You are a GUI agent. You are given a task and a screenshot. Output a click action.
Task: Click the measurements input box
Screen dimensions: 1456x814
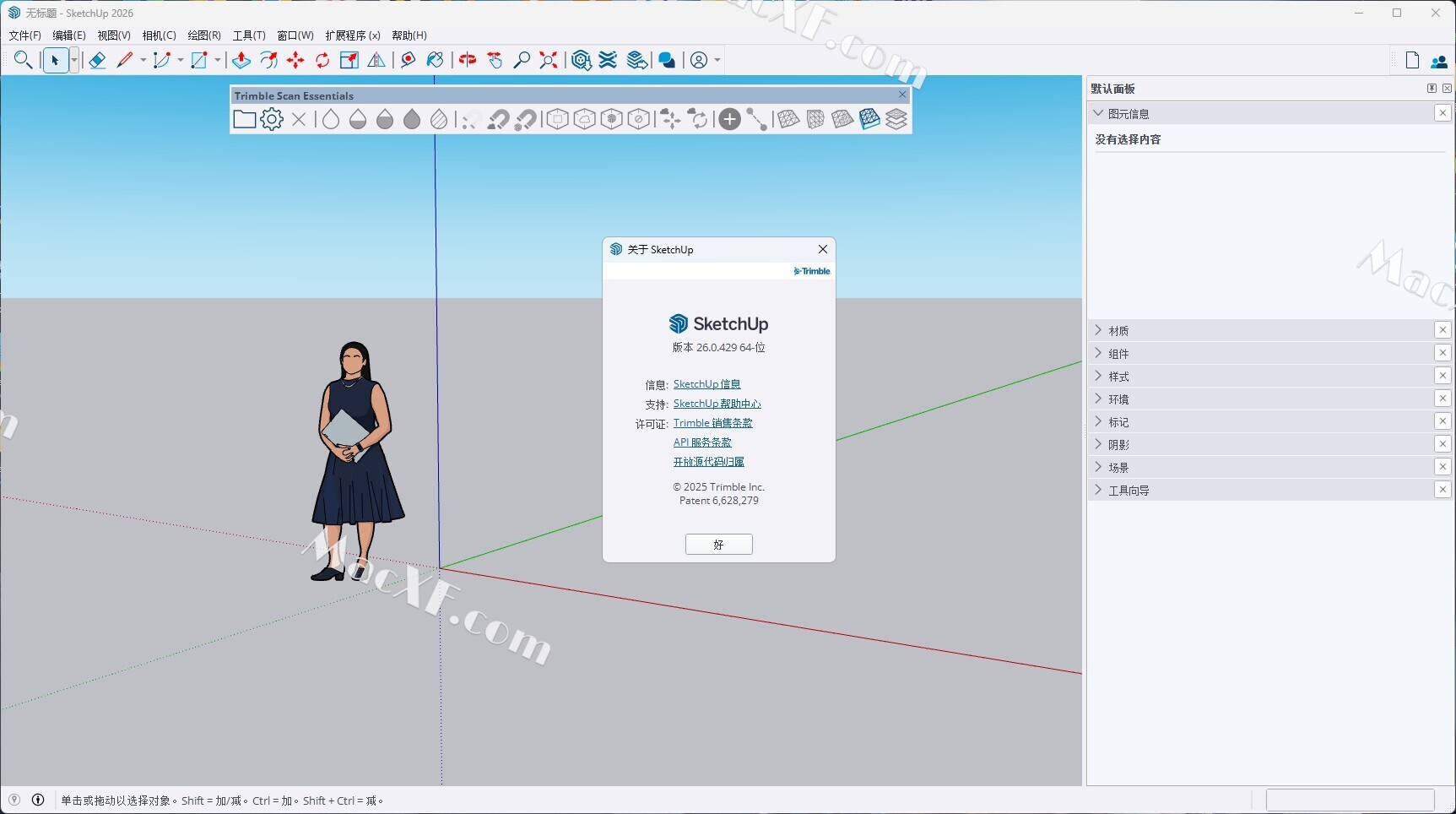(1349, 800)
